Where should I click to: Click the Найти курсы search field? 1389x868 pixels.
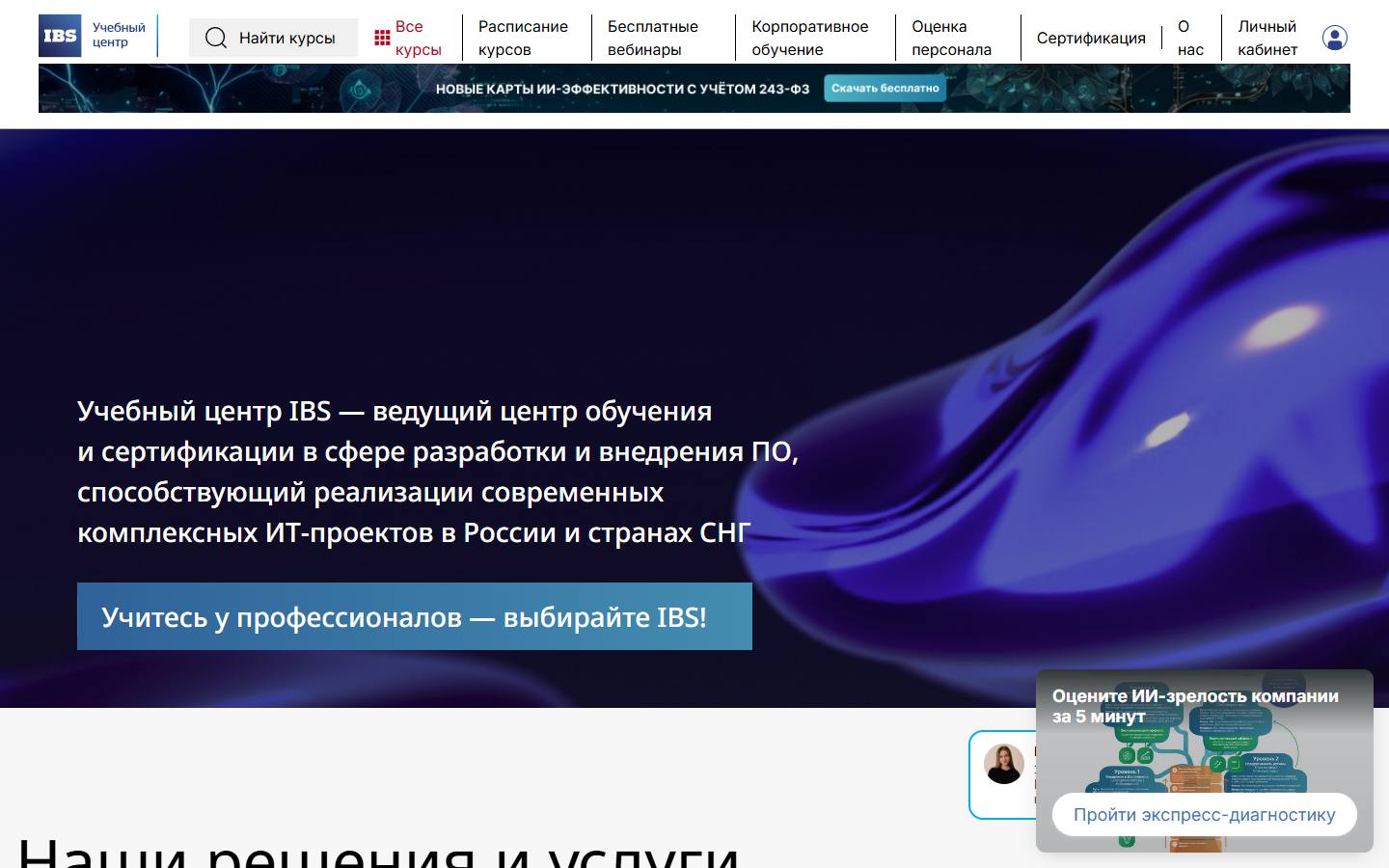273,38
